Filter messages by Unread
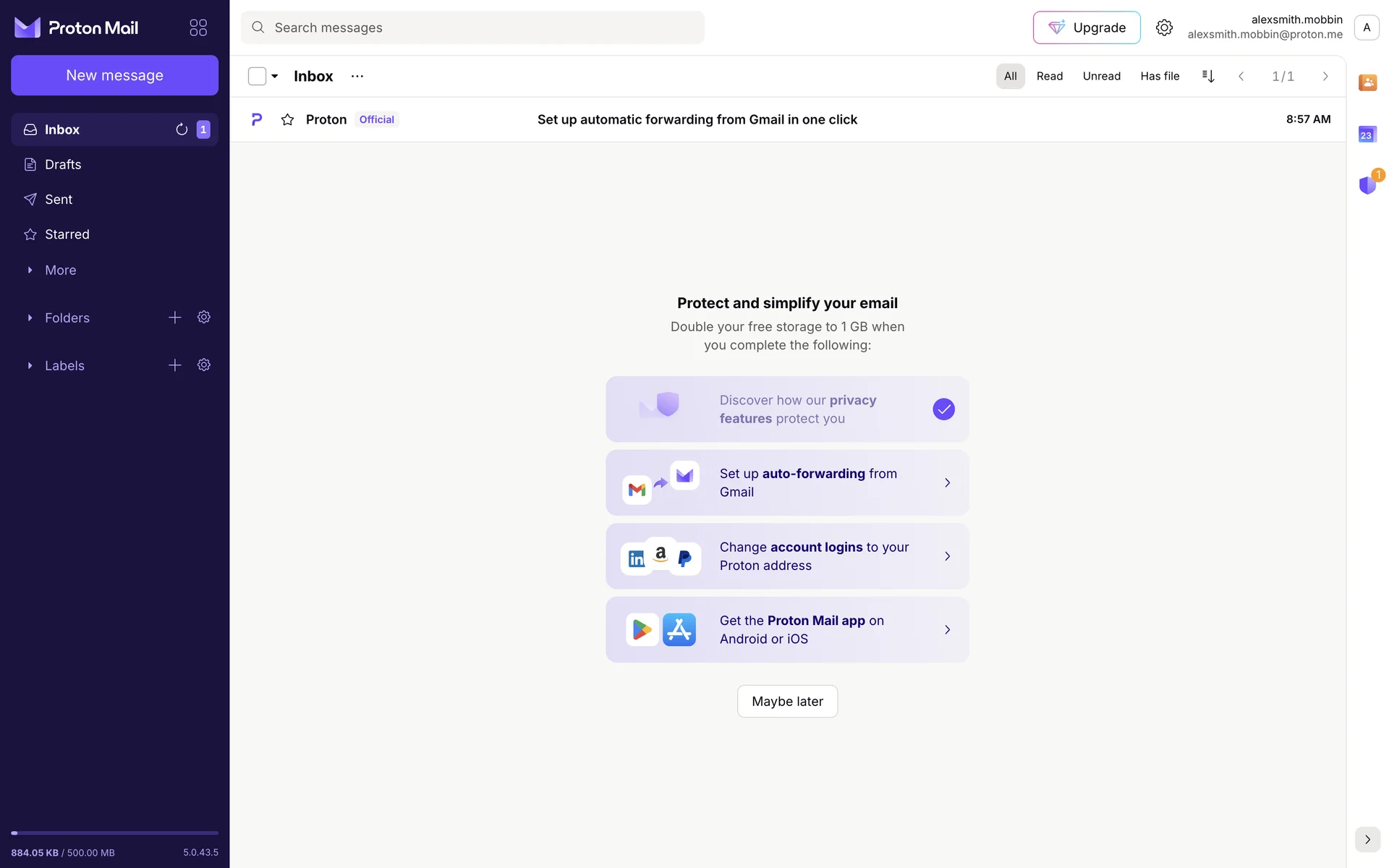The height and width of the screenshot is (868, 1389). tap(1101, 76)
